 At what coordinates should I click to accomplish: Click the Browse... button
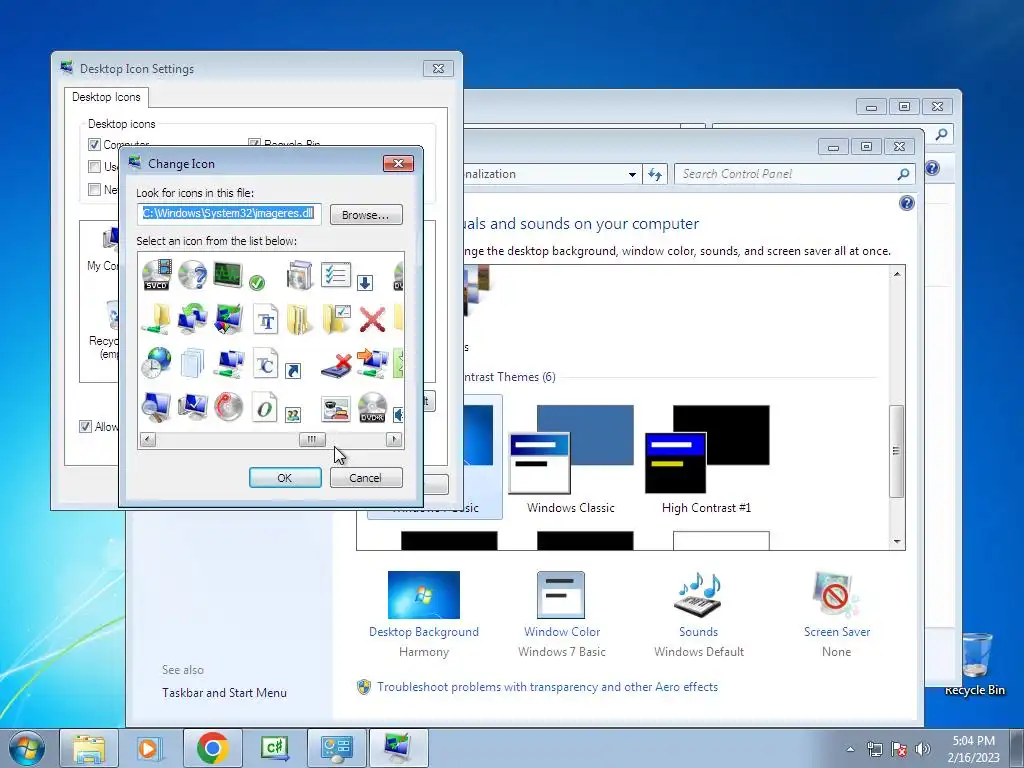366,215
